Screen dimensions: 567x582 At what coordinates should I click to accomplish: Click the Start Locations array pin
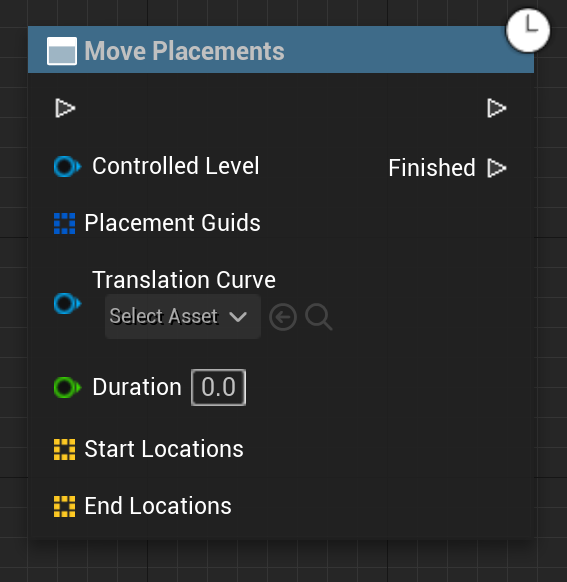pos(65,449)
